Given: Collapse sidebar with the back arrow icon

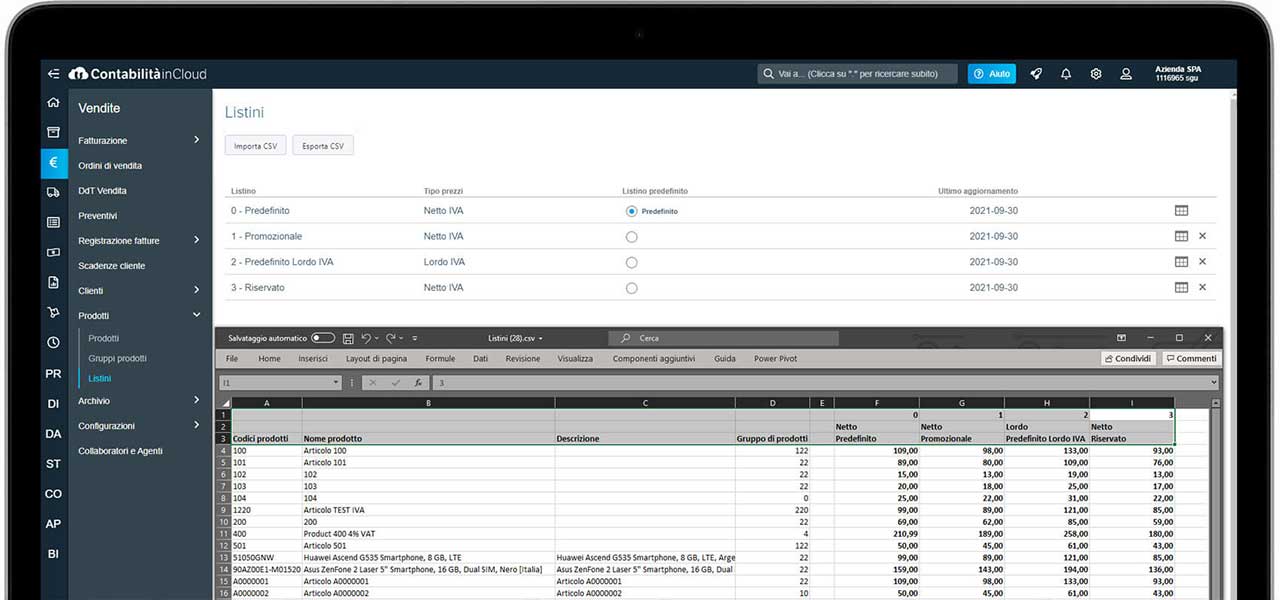Looking at the screenshot, I should click(x=53, y=74).
